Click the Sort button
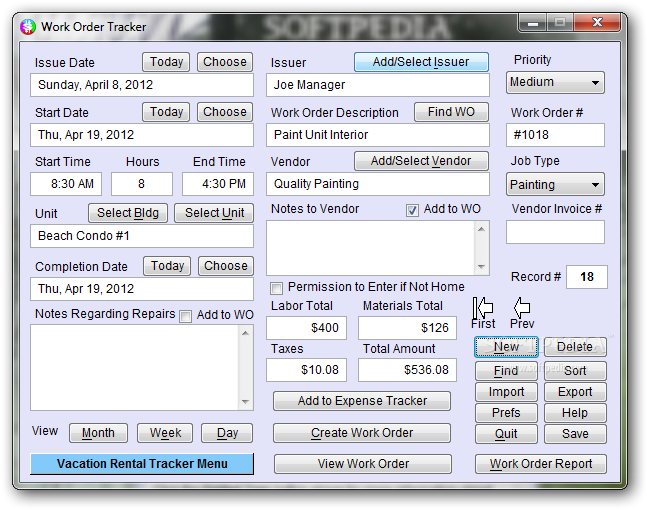The width and height of the screenshot is (648, 510). point(575,371)
